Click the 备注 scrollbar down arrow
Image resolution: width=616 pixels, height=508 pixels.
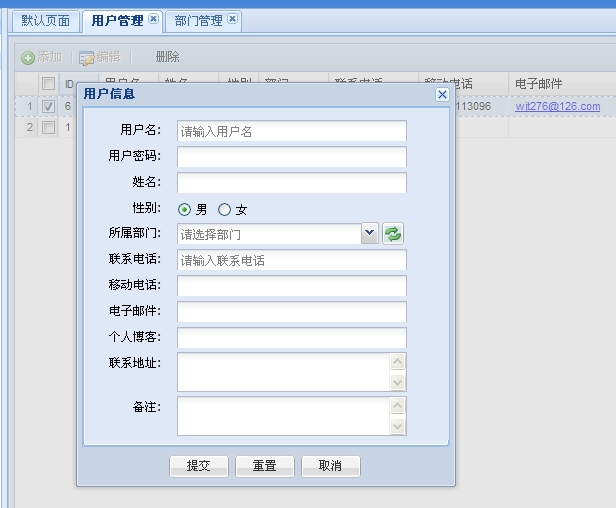coord(398,426)
